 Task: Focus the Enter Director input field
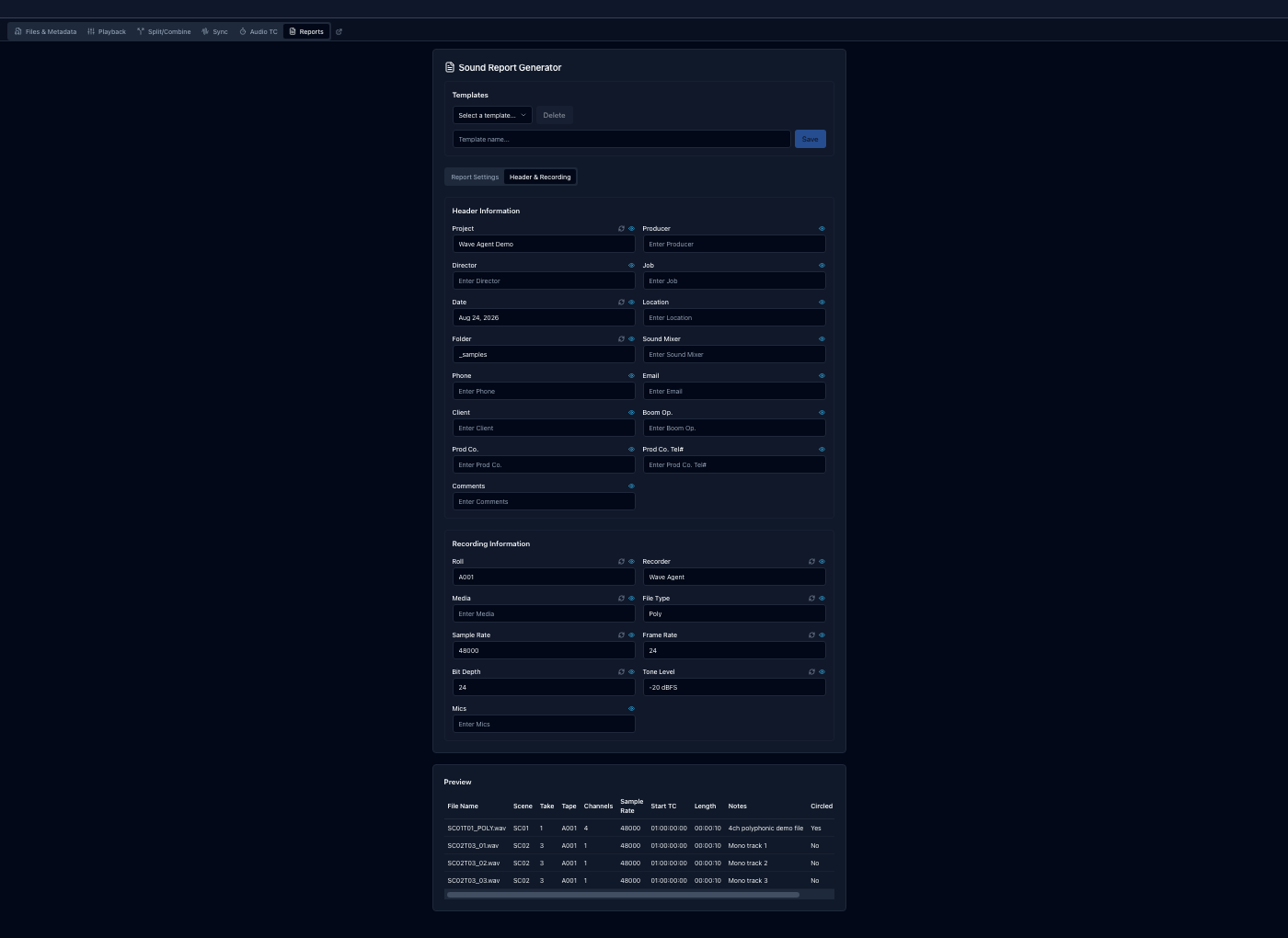[x=544, y=280]
